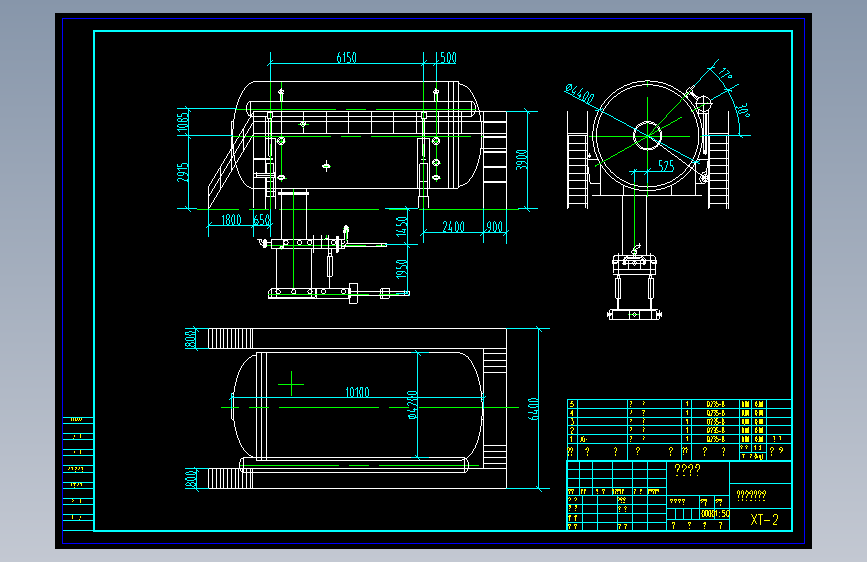Select the 650 dimension text

[x=262, y=220]
